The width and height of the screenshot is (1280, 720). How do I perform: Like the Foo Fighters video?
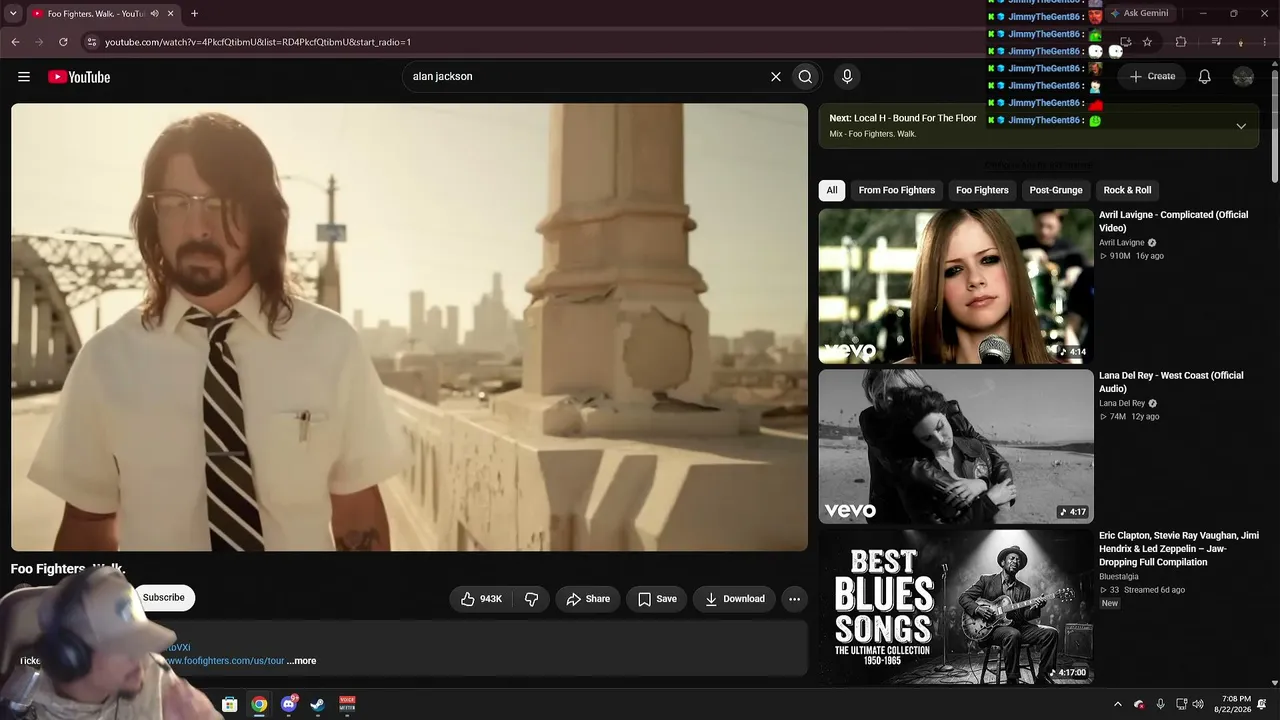(x=481, y=599)
